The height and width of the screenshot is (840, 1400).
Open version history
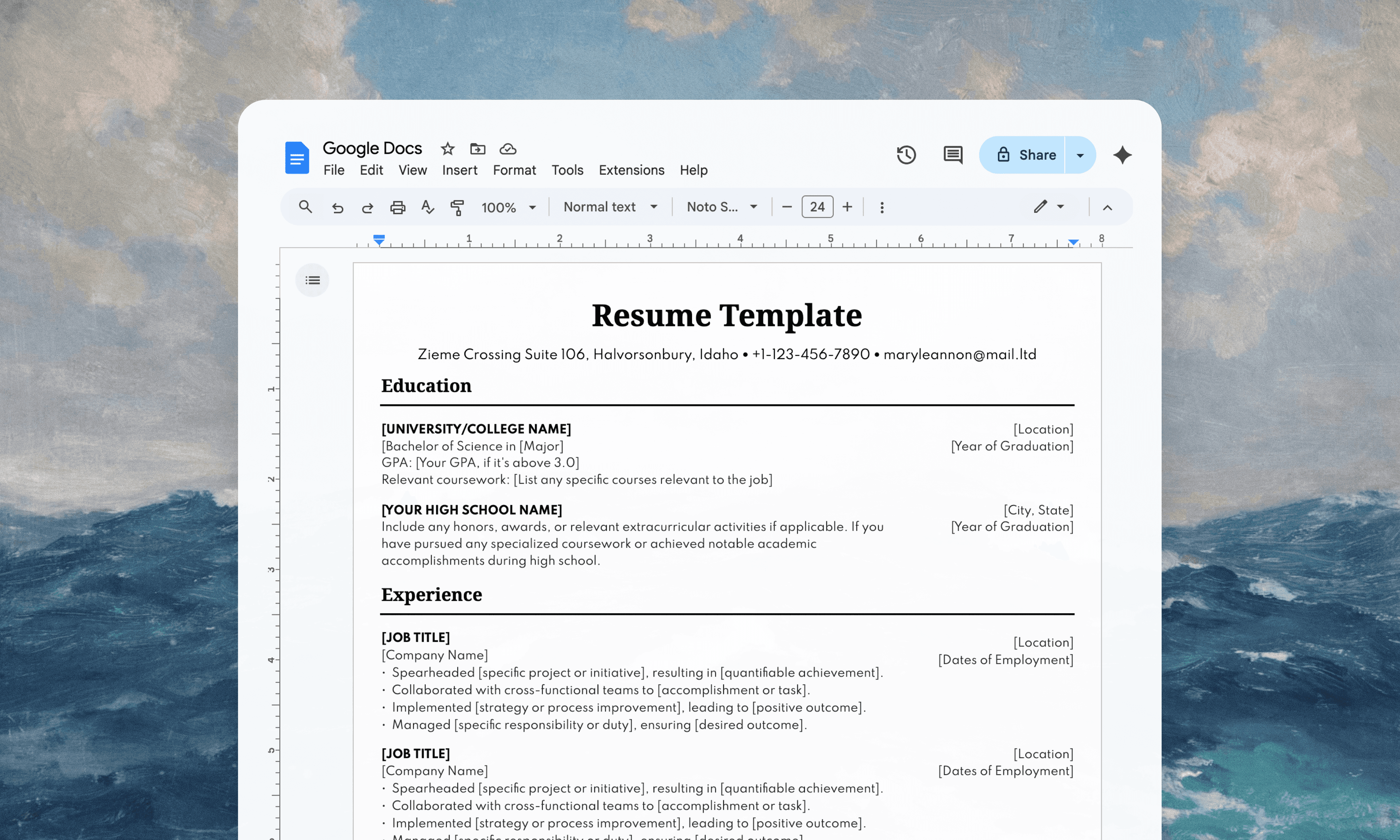click(x=906, y=155)
